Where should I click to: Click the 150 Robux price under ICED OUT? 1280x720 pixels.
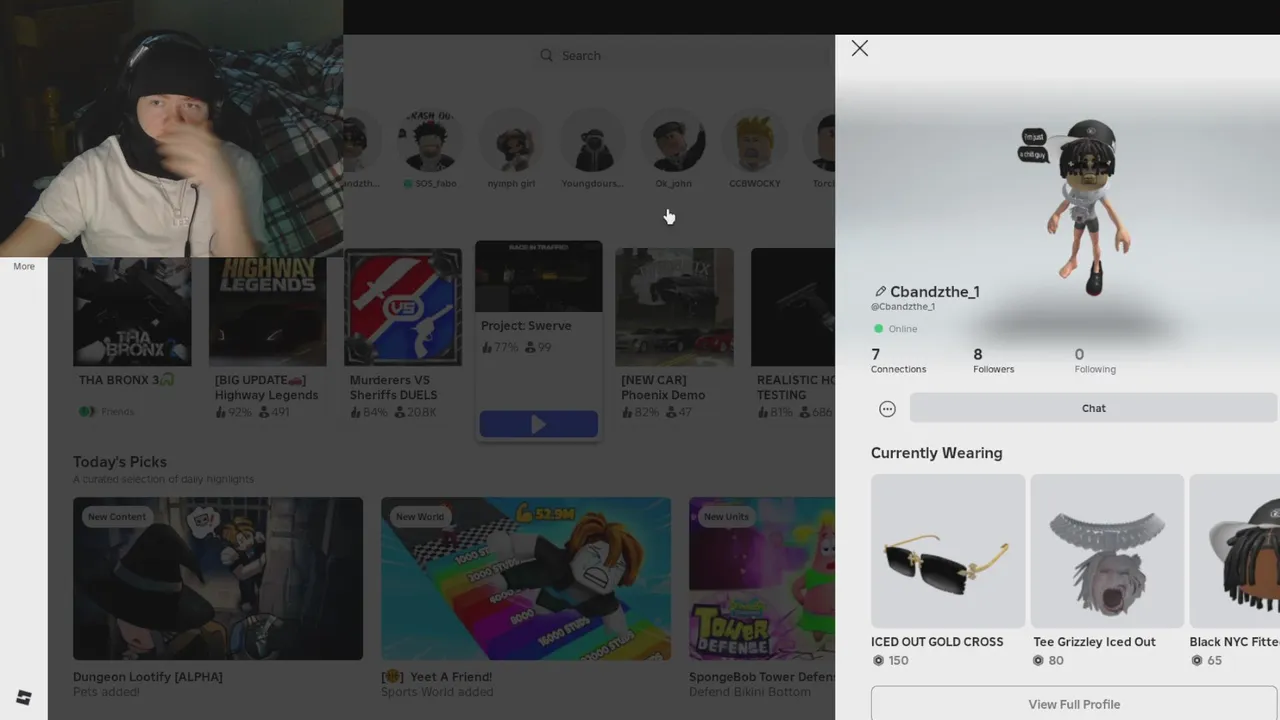pyautogui.click(x=891, y=661)
